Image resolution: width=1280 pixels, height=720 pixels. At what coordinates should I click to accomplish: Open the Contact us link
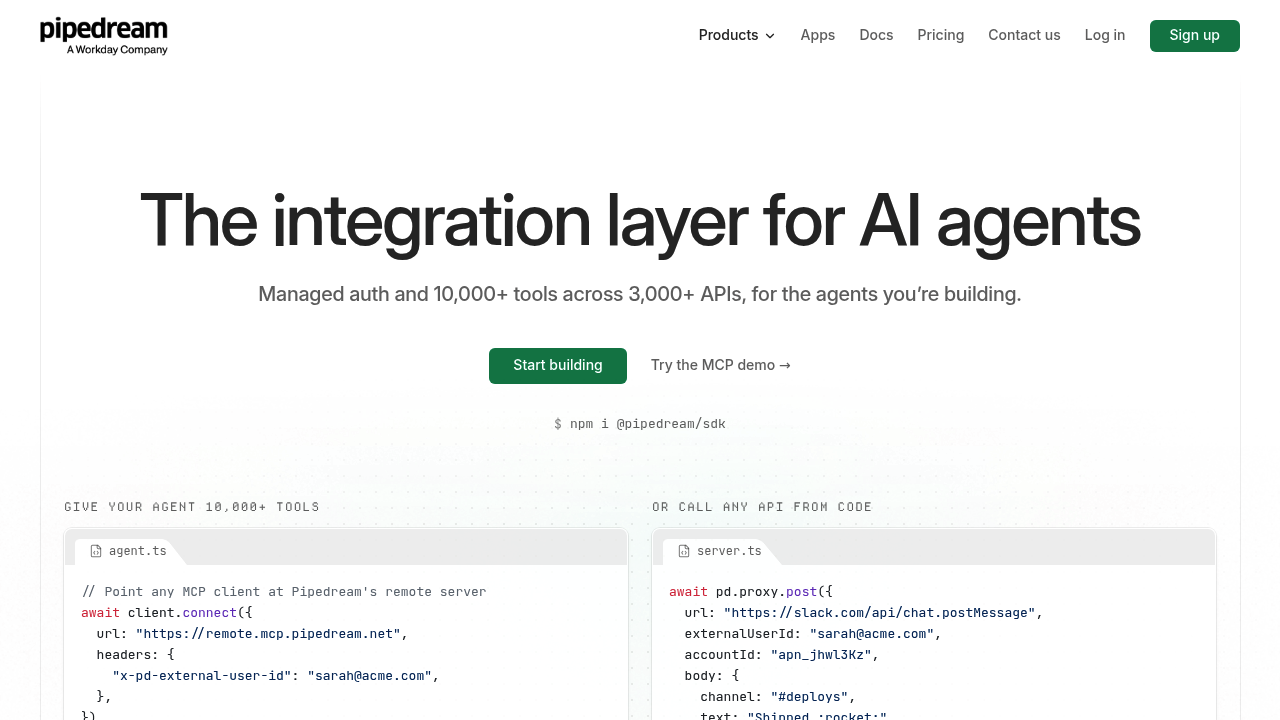tap(1024, 35)
